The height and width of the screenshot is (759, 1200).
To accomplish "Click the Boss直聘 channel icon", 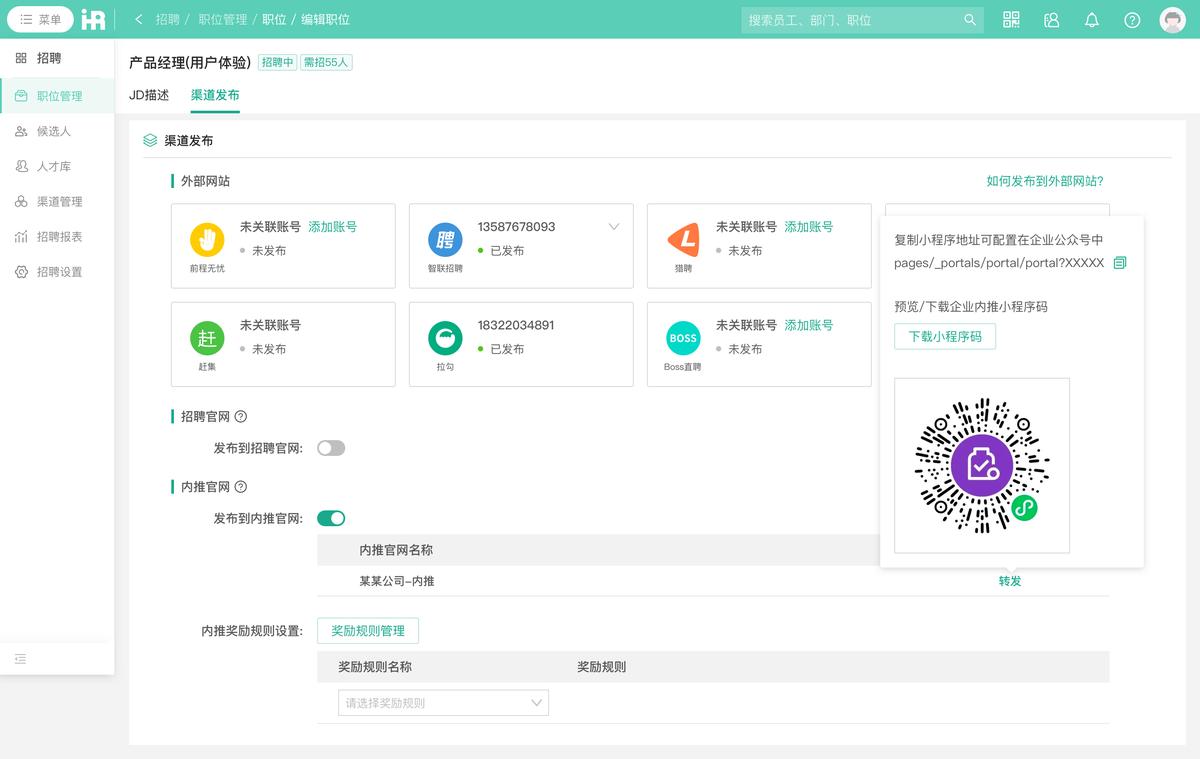I will coord(682,340).
